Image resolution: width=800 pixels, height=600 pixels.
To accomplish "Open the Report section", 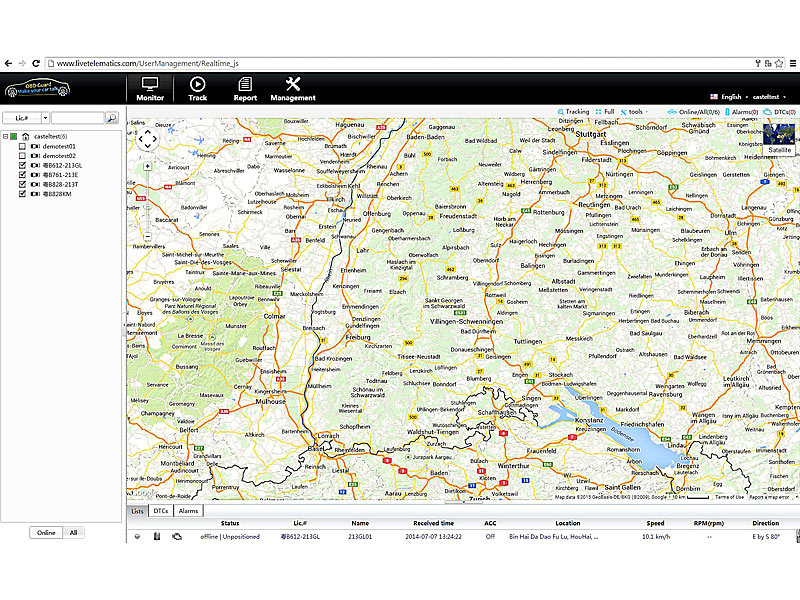I will pyautogui.click(x=245, y=89).
